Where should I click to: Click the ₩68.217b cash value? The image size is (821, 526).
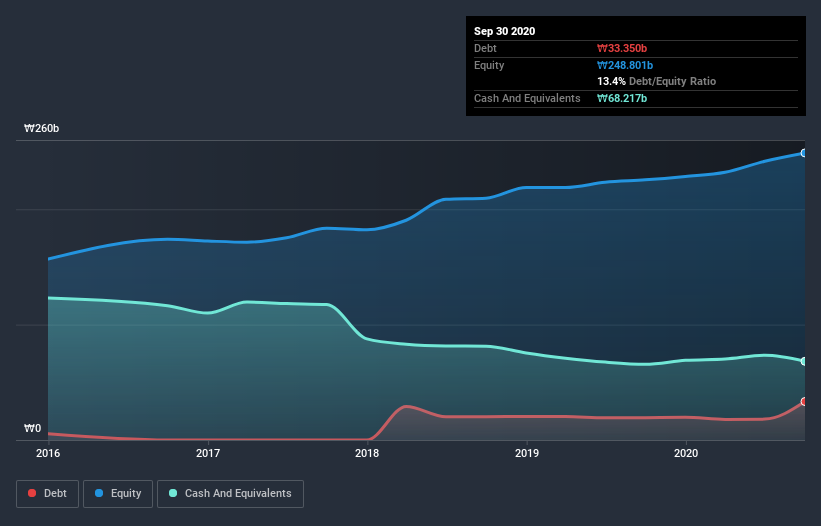[x=622, y=98]
